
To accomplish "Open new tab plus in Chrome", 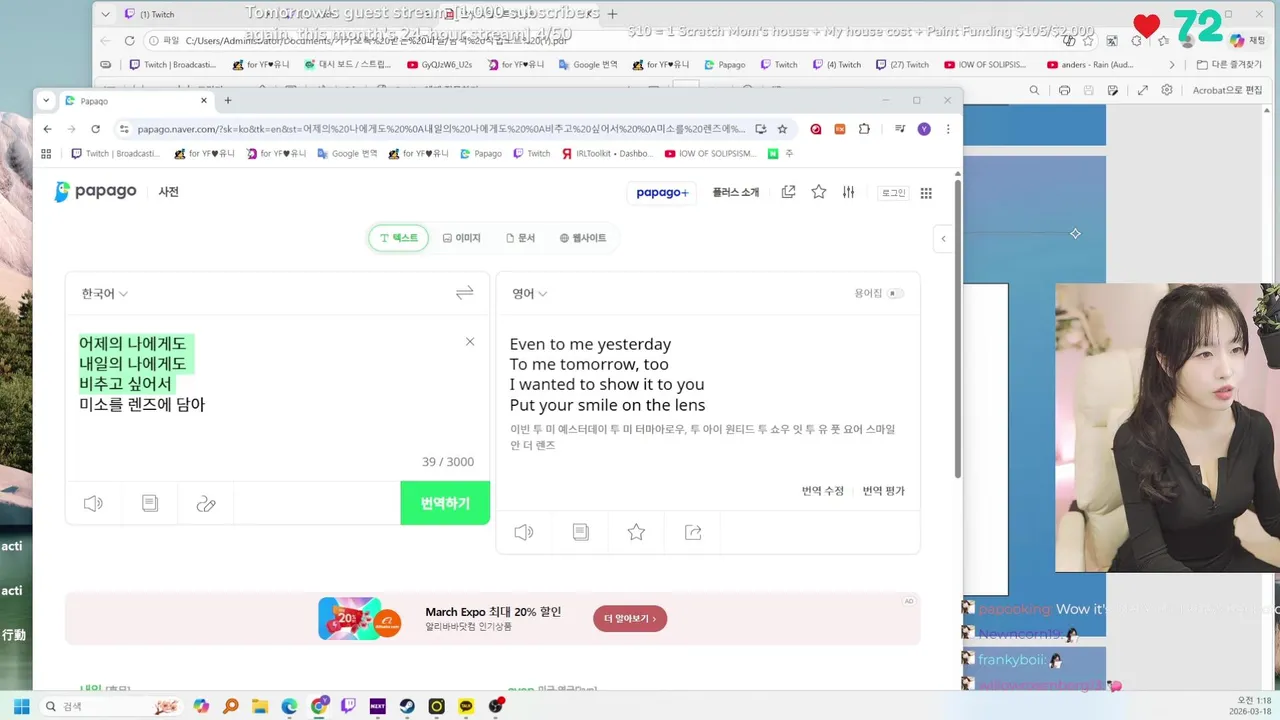I will coord(228,101).
